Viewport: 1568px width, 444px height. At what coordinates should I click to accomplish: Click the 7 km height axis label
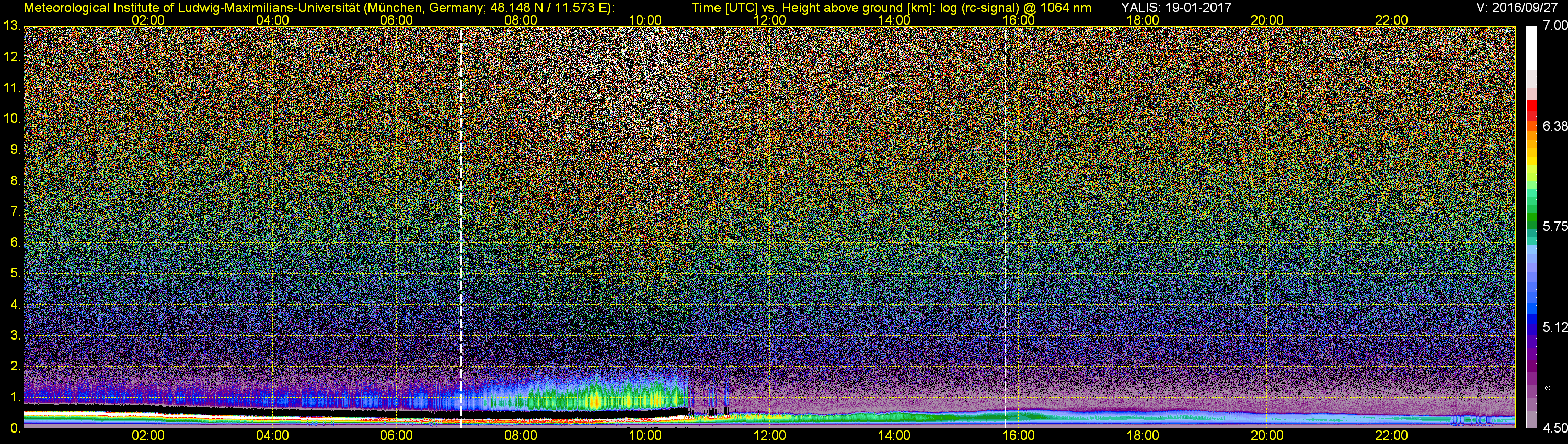[x=15, y=212]
